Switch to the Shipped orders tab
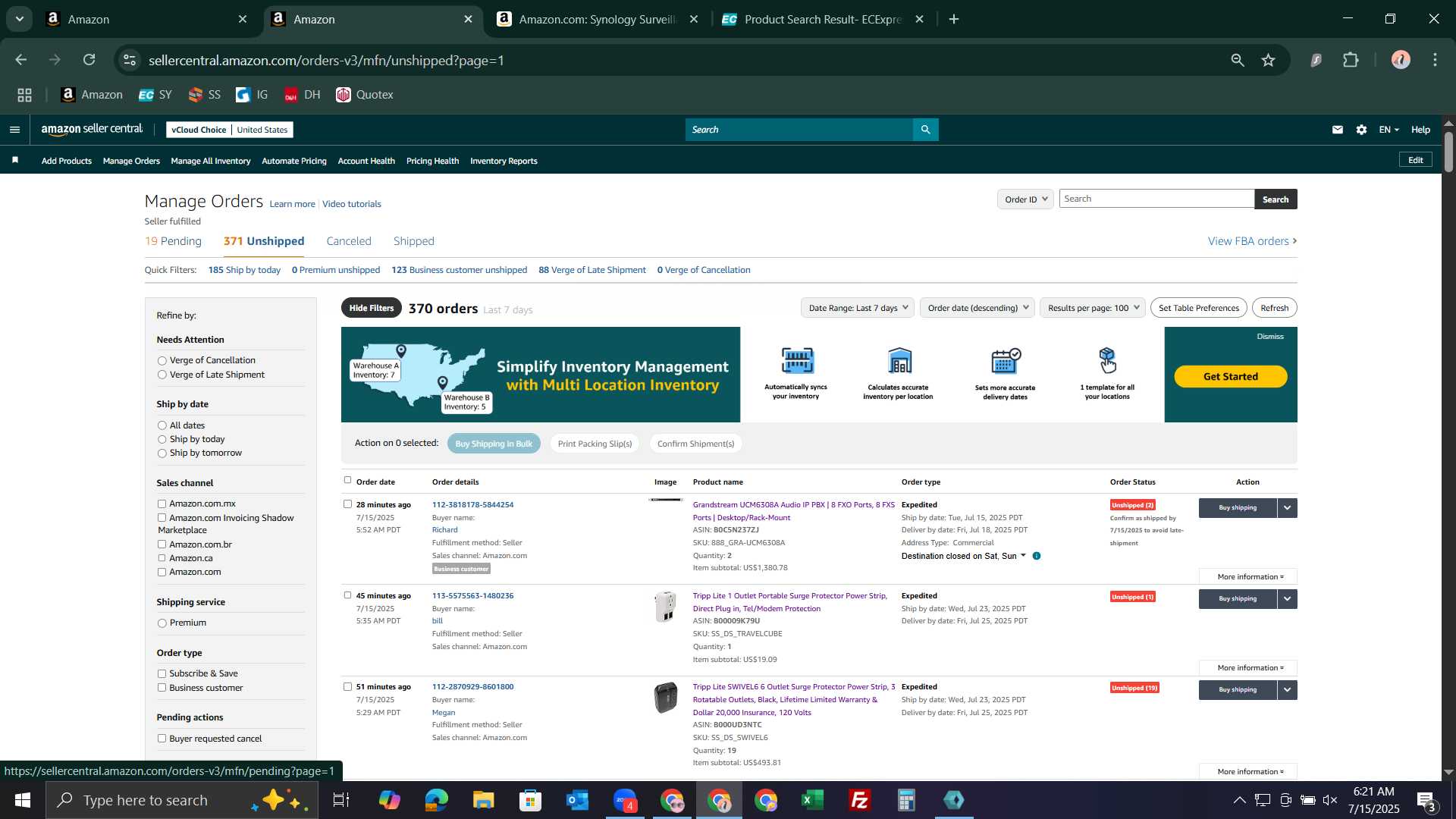The height and width of the screenshot is (819, 1456). (x=414, y=241)
